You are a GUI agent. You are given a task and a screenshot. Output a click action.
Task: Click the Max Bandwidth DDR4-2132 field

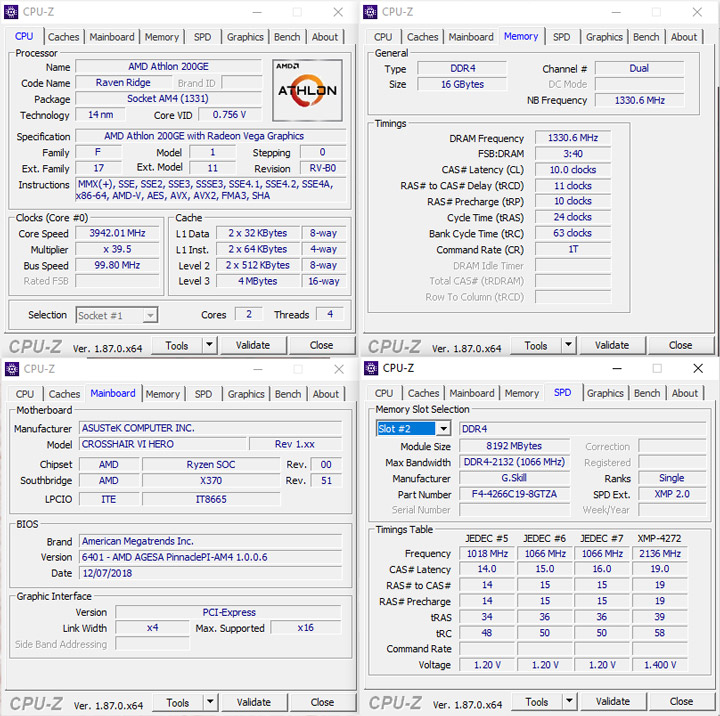(514, 462)
